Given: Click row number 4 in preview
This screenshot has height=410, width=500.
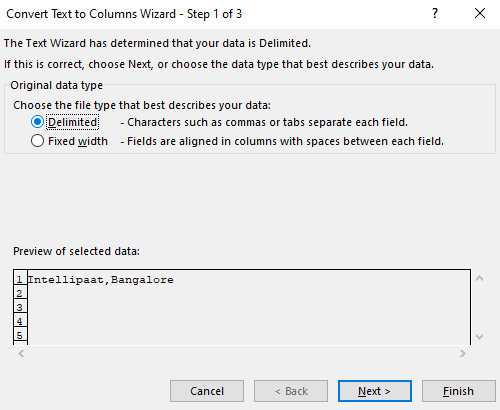Looking at the screenshot, I should (x=20, y=321).
